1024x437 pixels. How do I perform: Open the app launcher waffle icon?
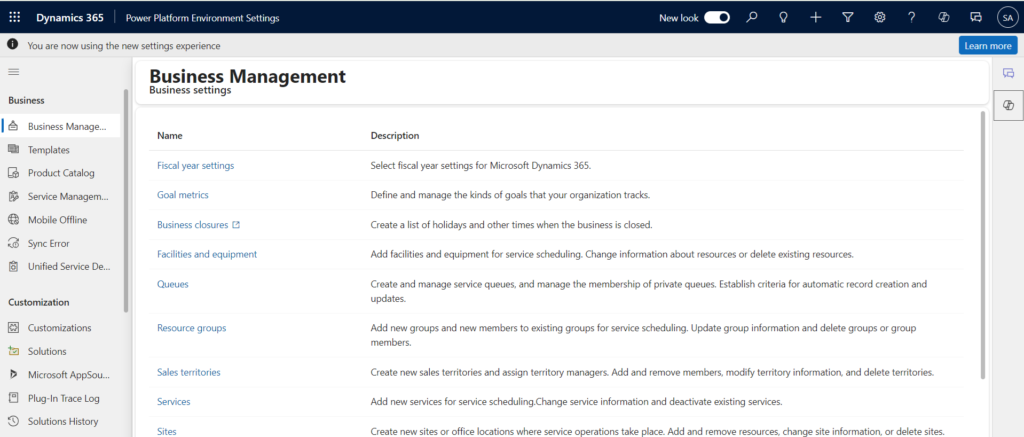point(14,17)
